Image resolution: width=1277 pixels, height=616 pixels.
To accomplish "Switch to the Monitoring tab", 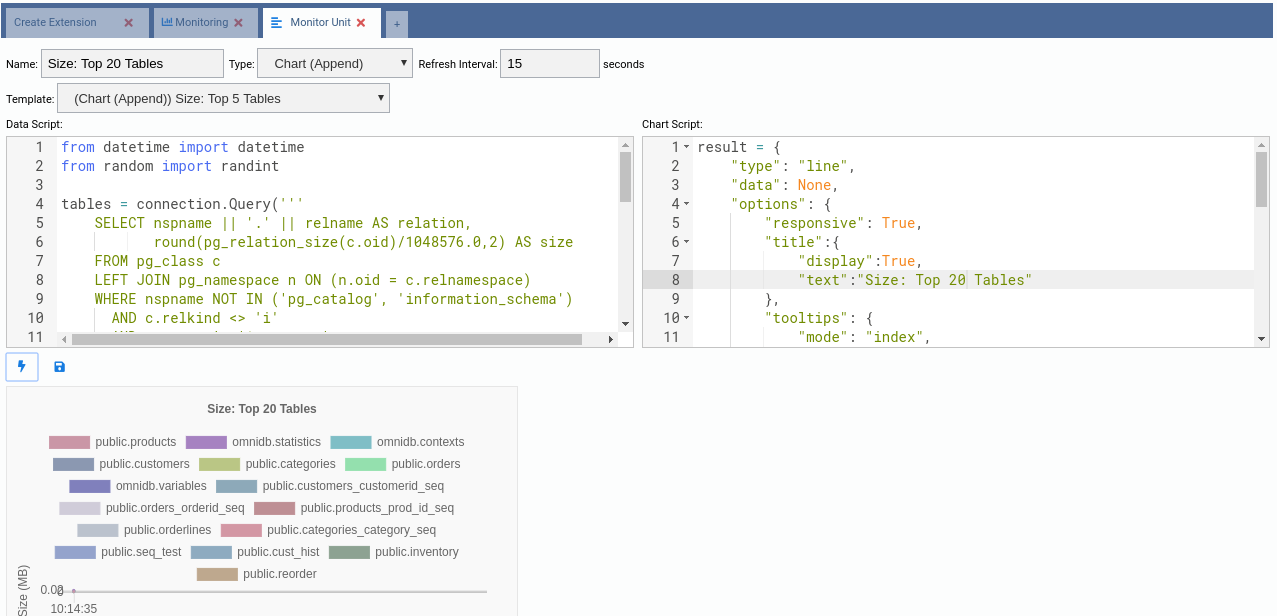I will [200, 23].
